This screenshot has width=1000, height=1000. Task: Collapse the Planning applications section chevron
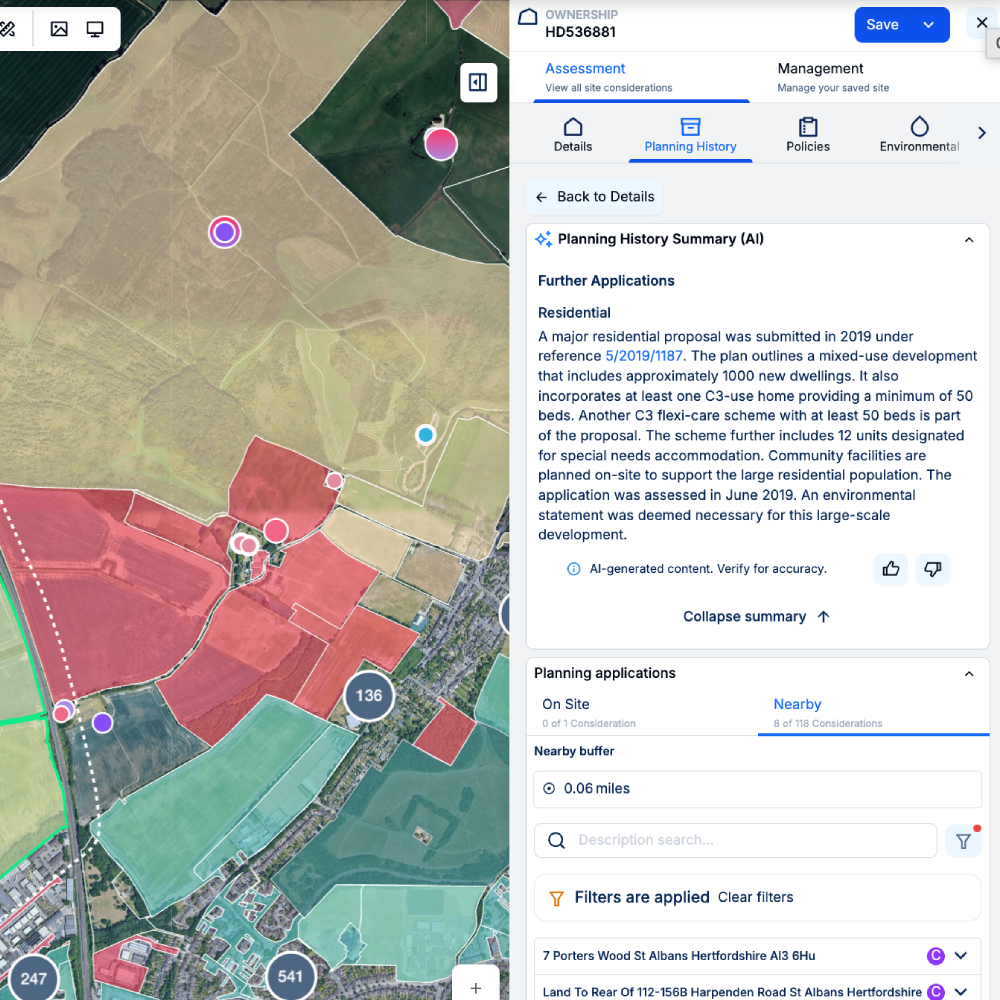(968, 673)
